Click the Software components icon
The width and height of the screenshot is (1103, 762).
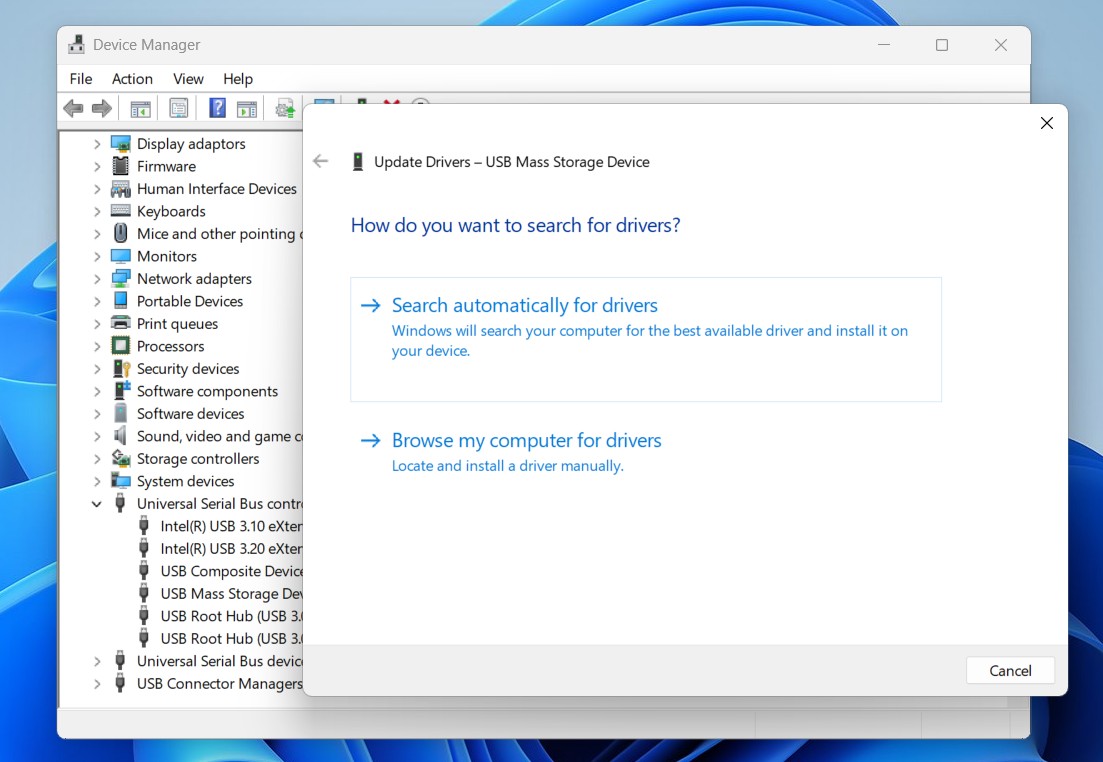point(121,390)
